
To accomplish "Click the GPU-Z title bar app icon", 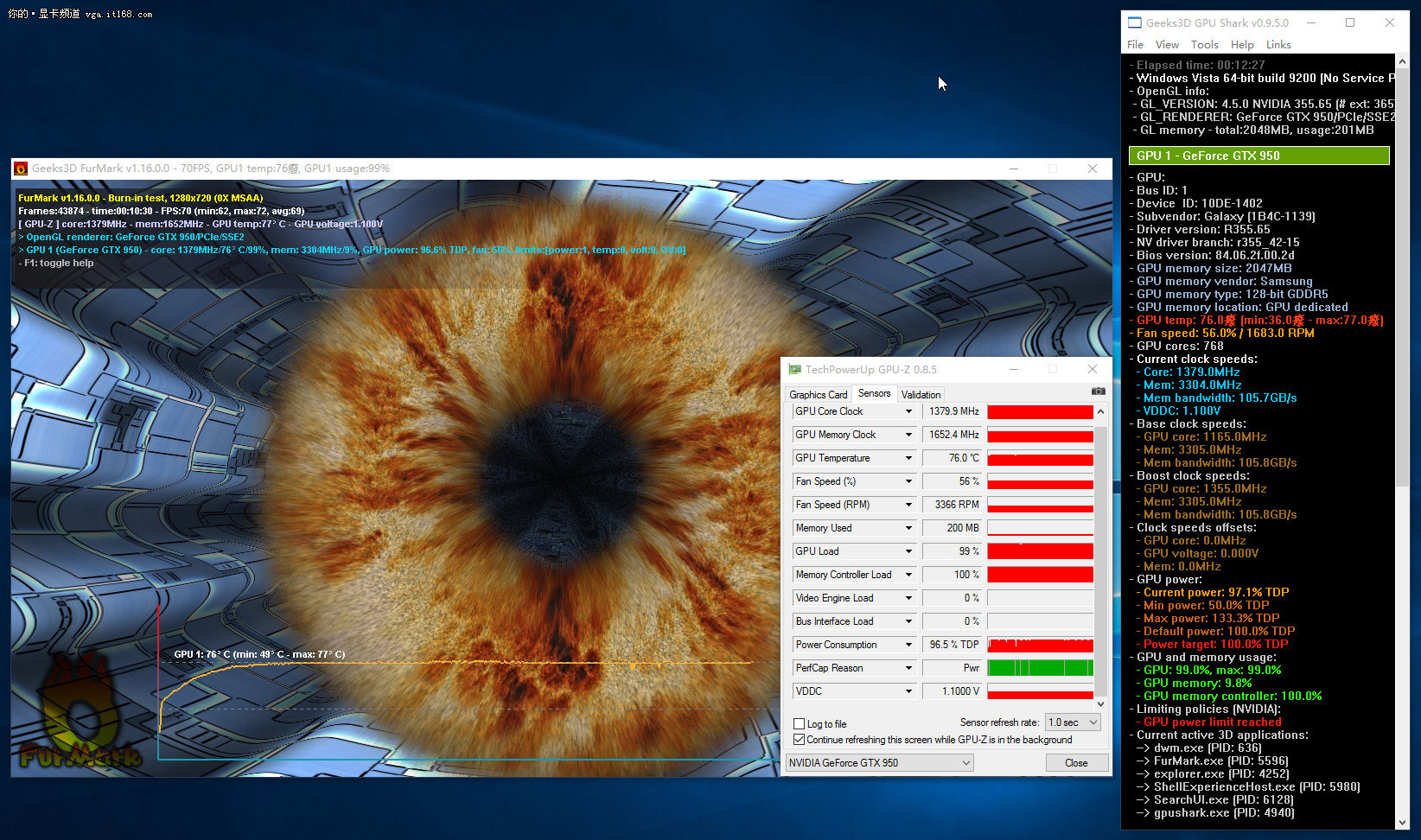I will (x=794, y=369).
